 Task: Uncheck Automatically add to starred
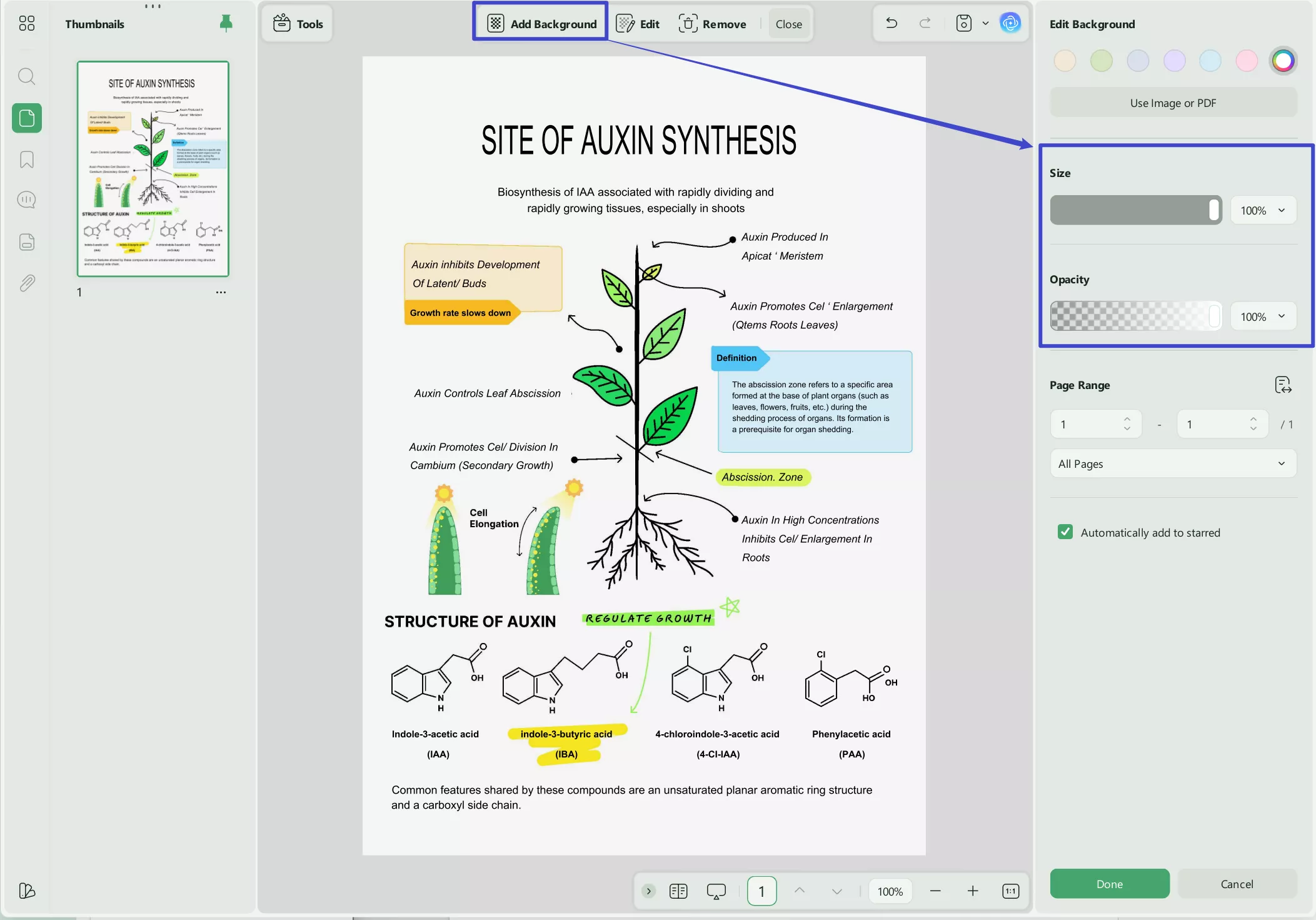click(1065, 532)
